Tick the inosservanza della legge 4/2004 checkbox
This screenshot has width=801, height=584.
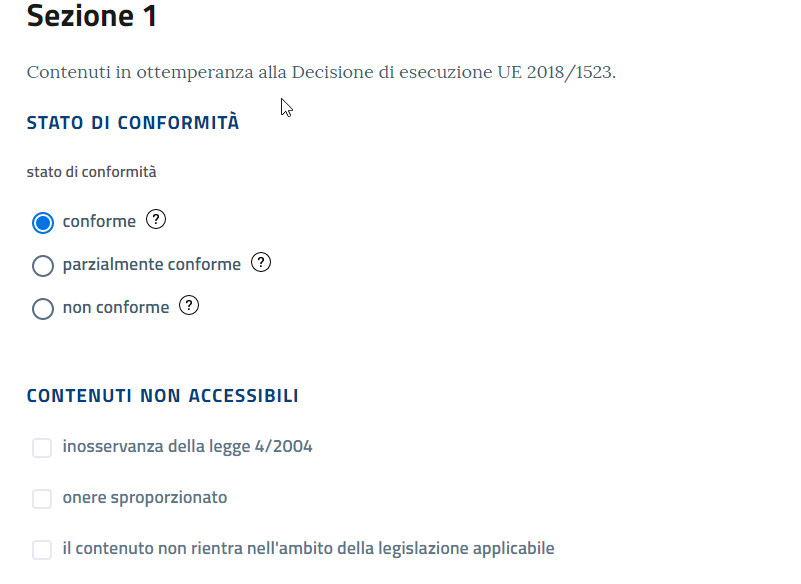(x=42, y=448)
